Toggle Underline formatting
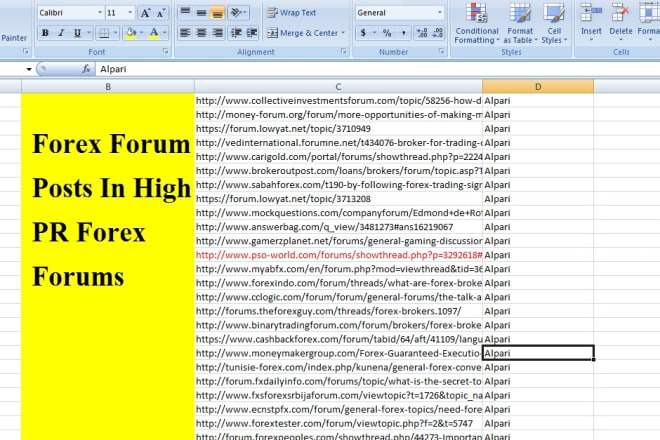 (x=77, y=33)
